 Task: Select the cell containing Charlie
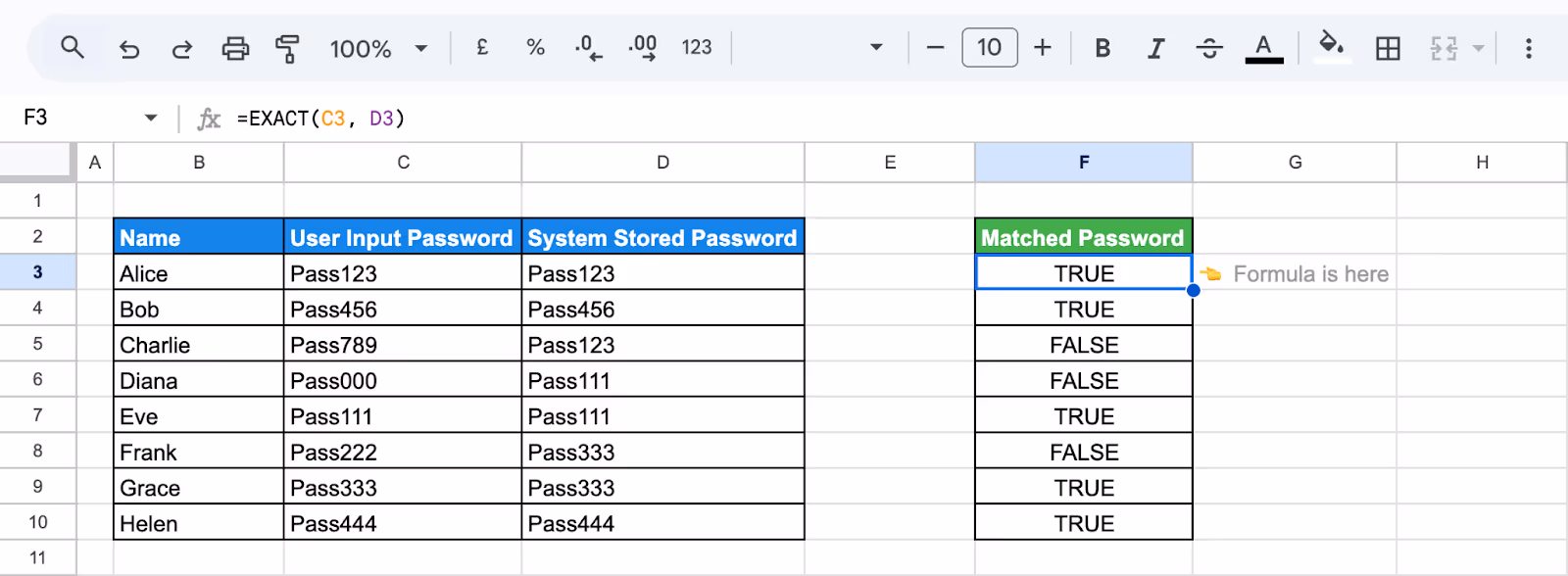pyautogui.click(x=199, y=345)
